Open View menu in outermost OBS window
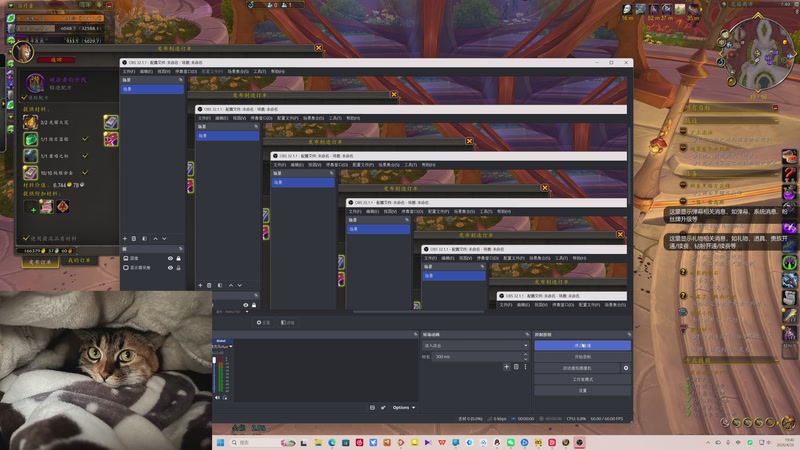This screenshot has height=450, width=800. (x=164, y=71)
